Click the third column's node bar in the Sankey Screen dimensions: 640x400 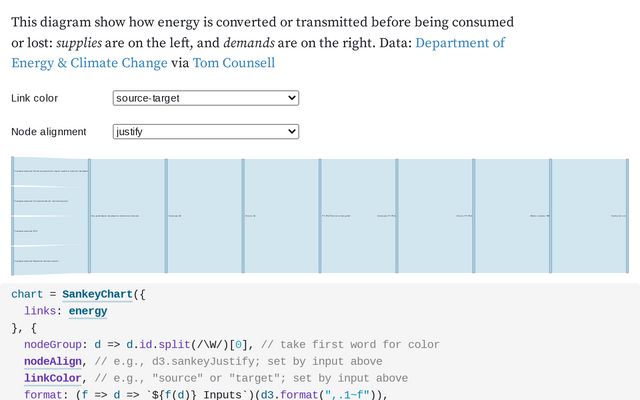[166, 216]
